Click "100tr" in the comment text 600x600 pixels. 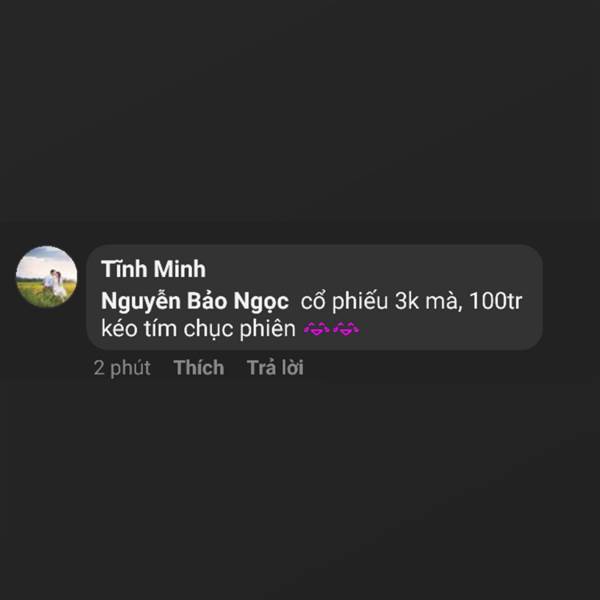pyautogui.click(x=496, y=301)
